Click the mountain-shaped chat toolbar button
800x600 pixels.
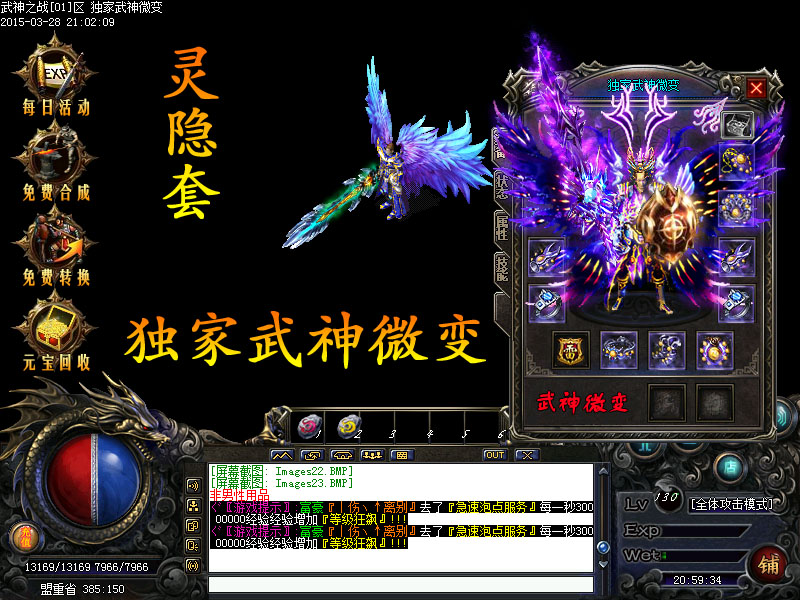[282, 455]
